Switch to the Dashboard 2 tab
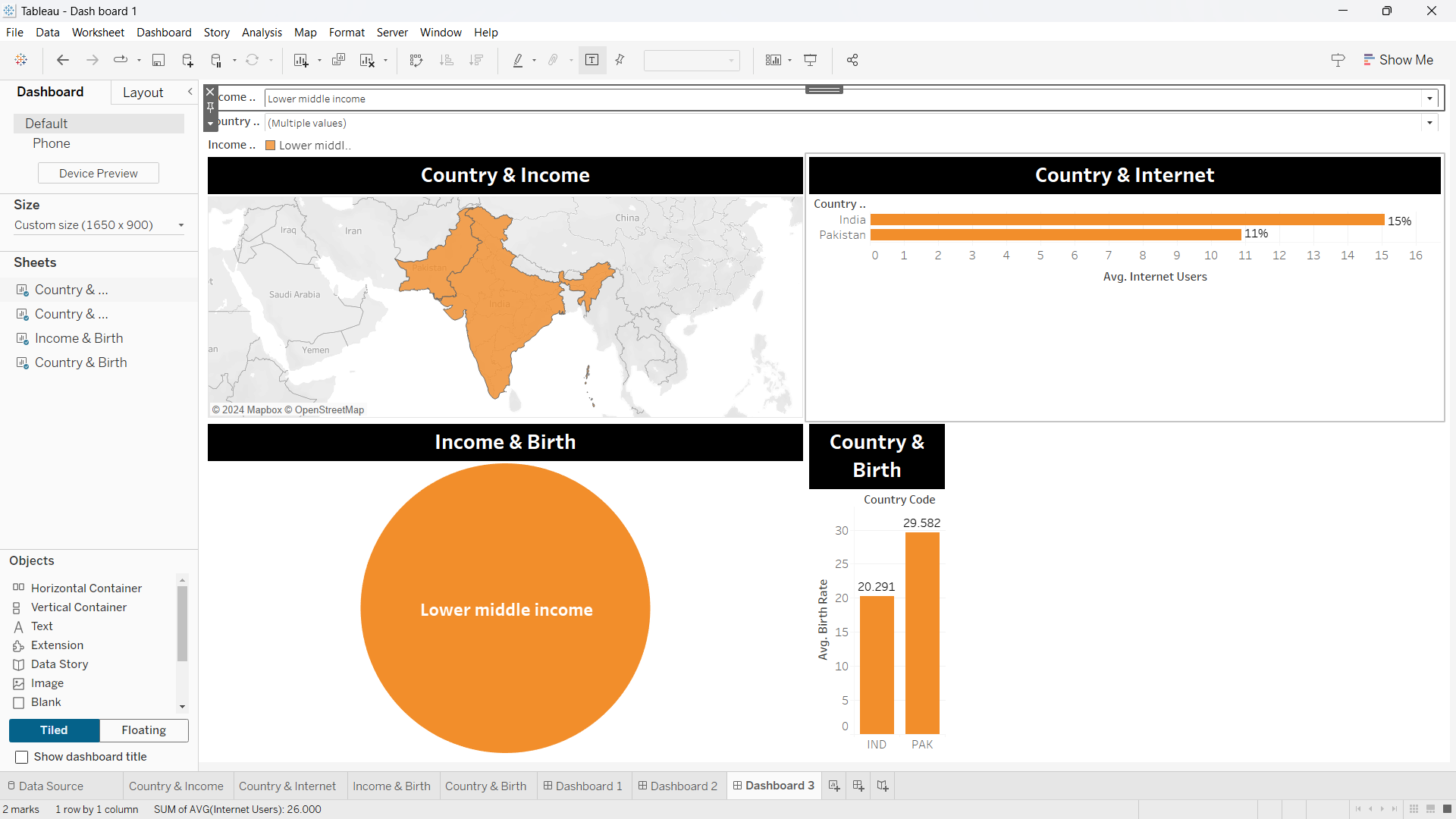 pyautogui.click(x=678, y=786)
